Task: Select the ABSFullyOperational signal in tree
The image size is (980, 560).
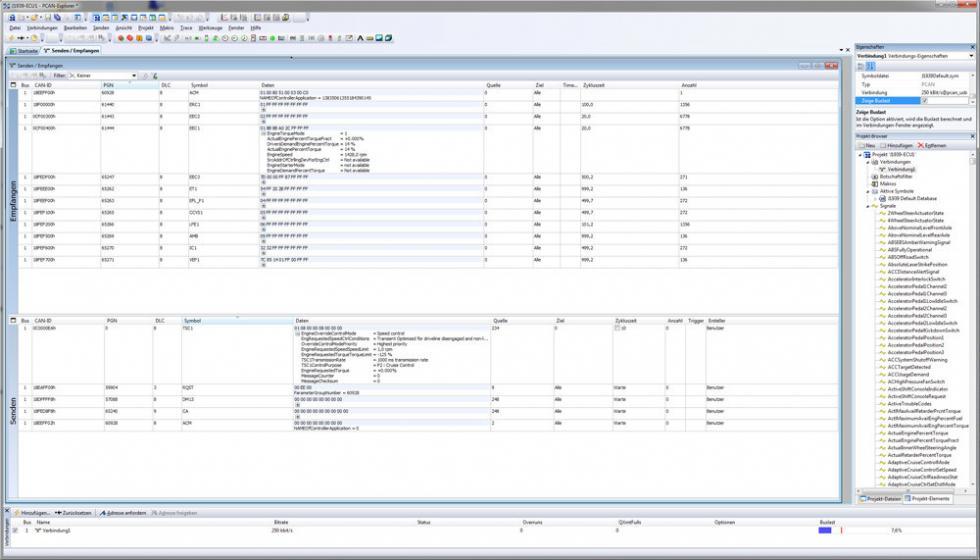Action: 909,249
